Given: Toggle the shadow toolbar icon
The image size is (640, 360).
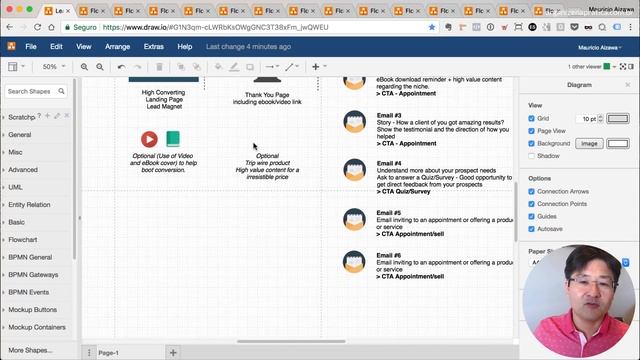Looking at the screenshot, I should [250, 67].
